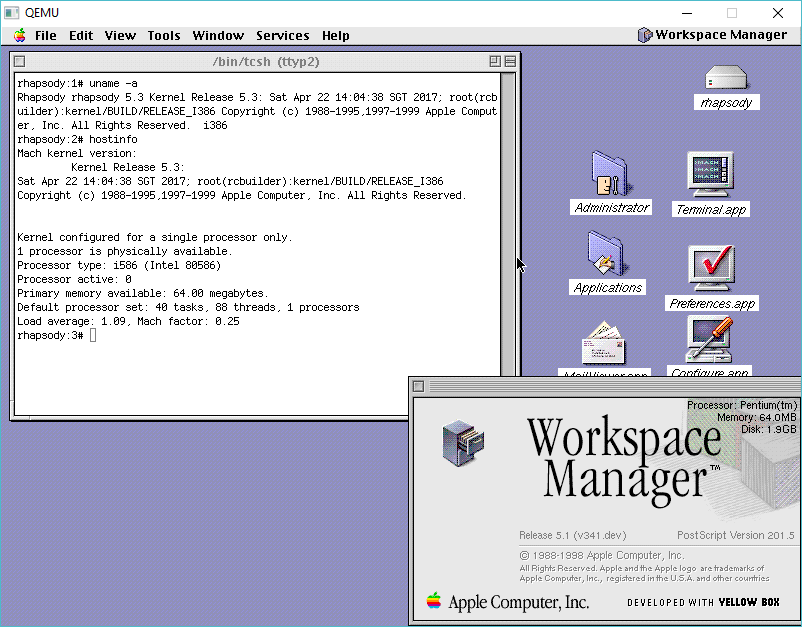The height and width of the screenshot is (627, 802).
Task: Select the Applications folder icon
Action: click(x=606, y=254)
